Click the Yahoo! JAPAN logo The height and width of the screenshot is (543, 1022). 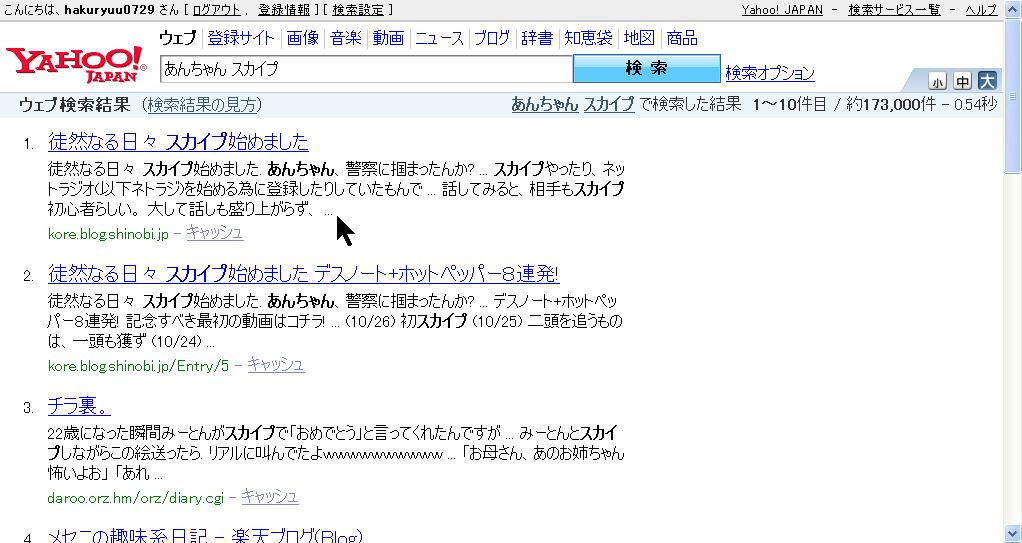76,65
